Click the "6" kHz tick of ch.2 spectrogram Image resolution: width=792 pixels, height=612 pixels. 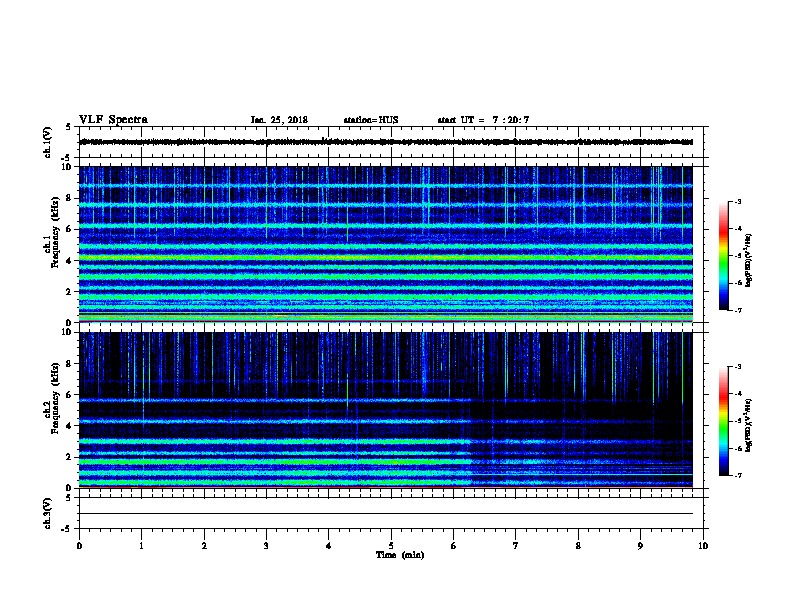[69, 395]
